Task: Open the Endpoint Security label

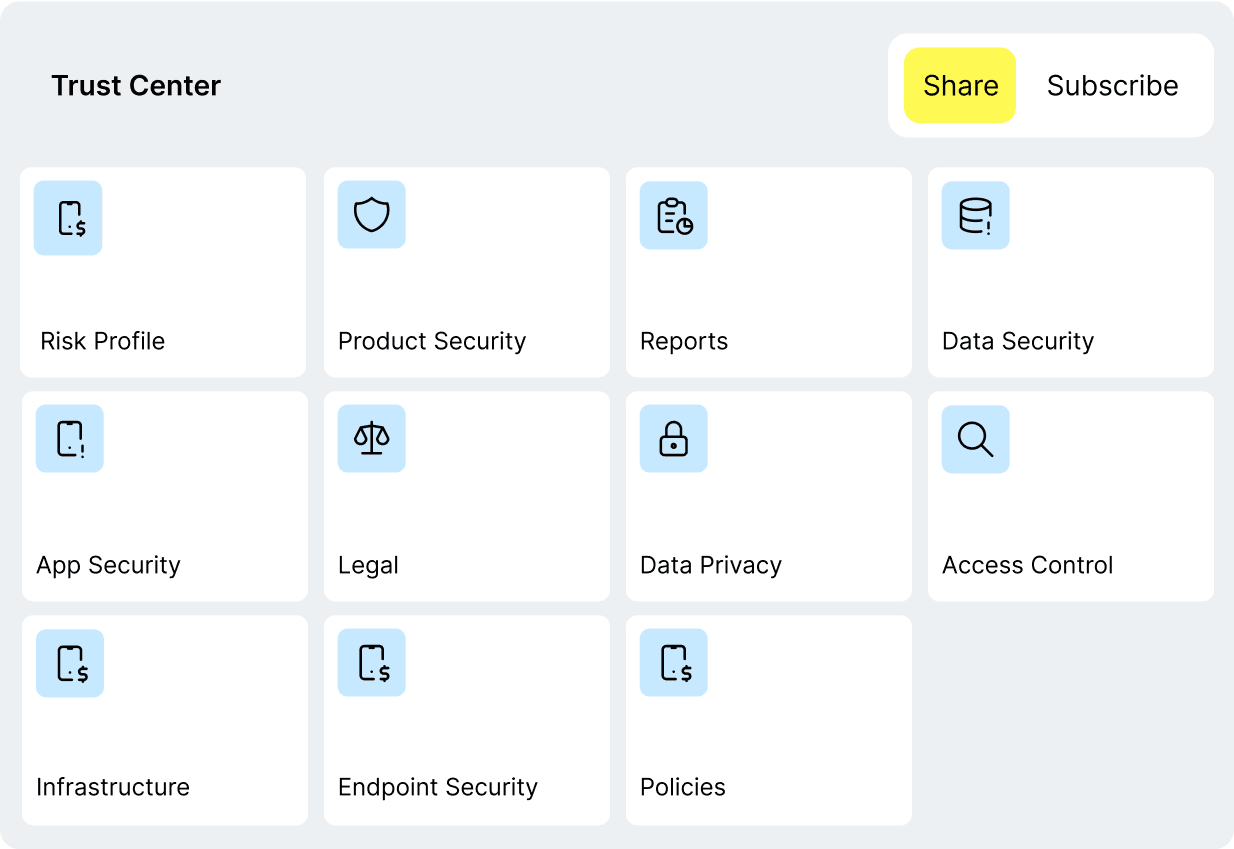Action: [x=437, y=787]
